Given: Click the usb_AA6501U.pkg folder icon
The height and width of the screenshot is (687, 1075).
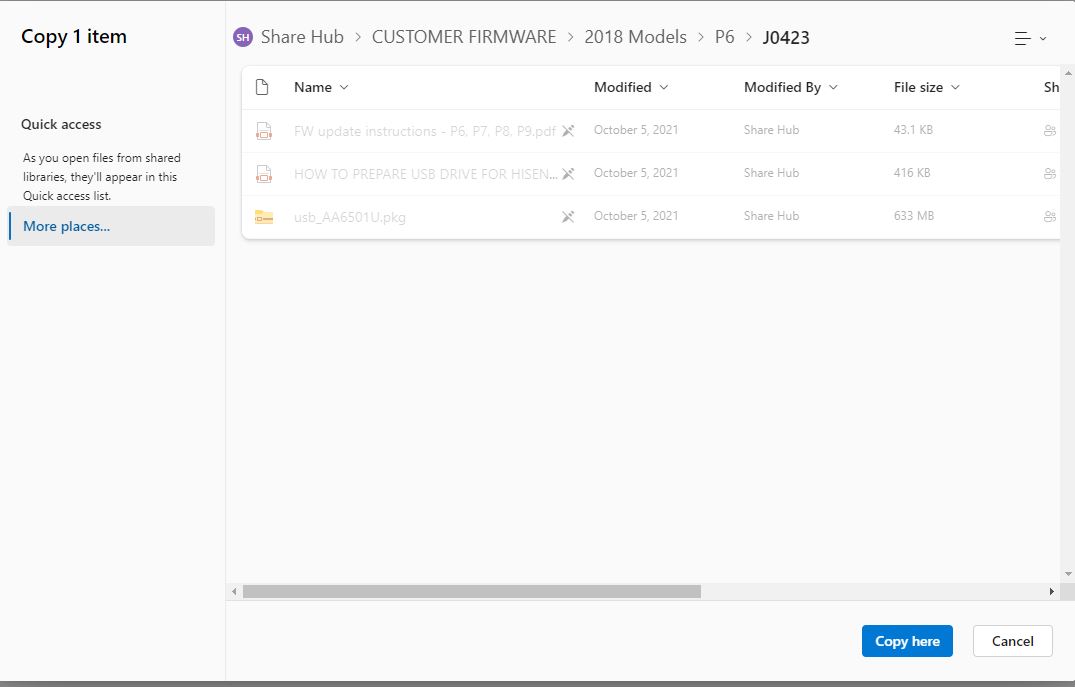Looking at the screenshot, I should coord(263,216).
